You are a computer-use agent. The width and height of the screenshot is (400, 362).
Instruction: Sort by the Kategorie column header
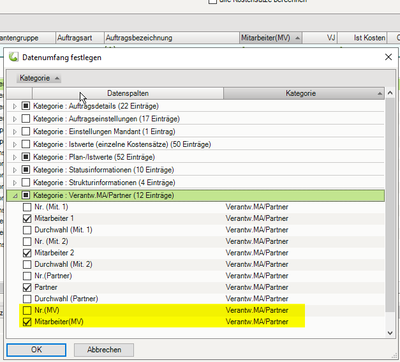304,93
